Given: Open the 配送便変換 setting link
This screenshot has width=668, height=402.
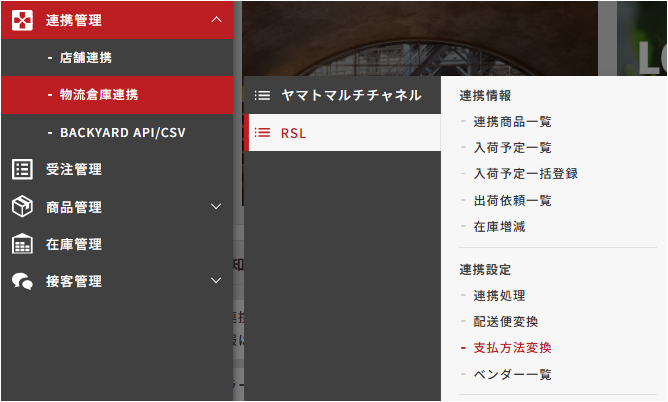Looking at the screenshot, I should 506,322.
